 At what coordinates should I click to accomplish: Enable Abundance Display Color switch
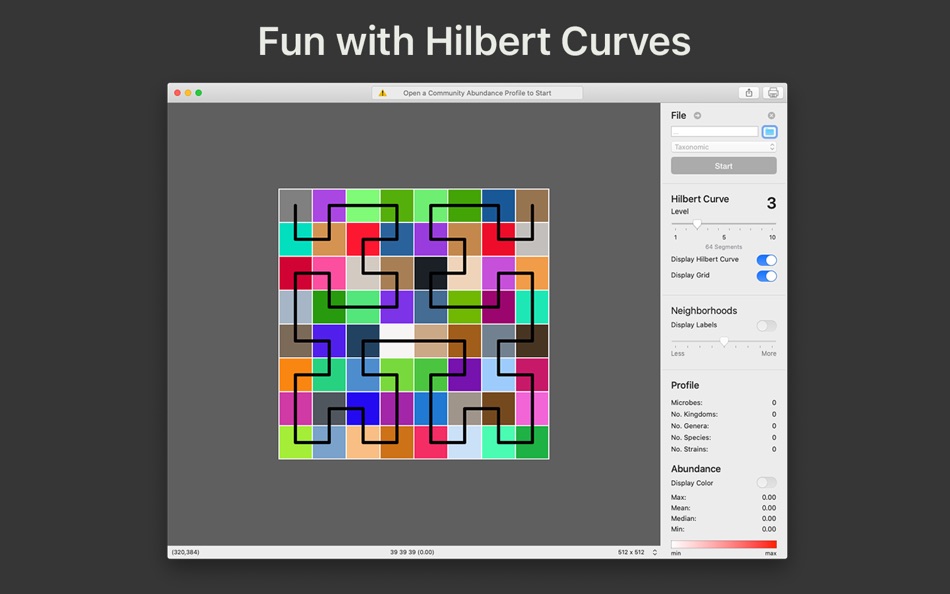click(766, 482)
